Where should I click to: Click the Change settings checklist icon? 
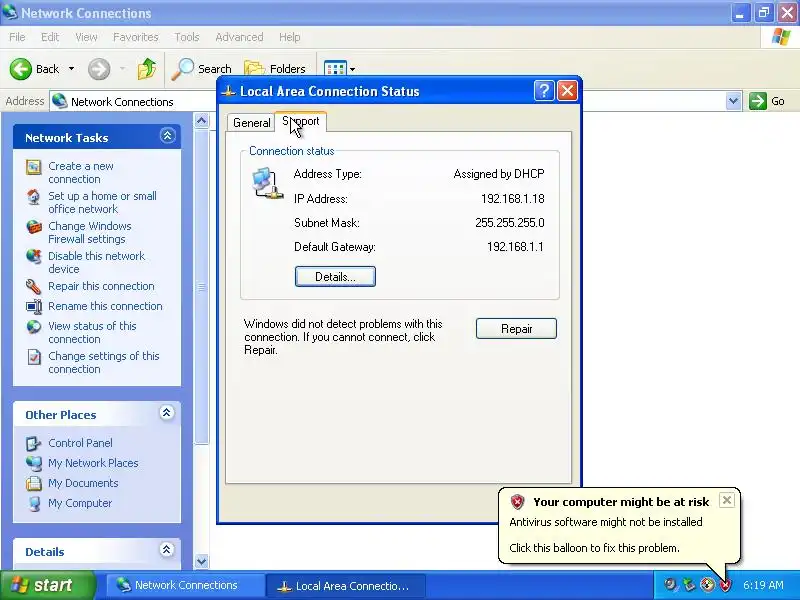point(34,357)
